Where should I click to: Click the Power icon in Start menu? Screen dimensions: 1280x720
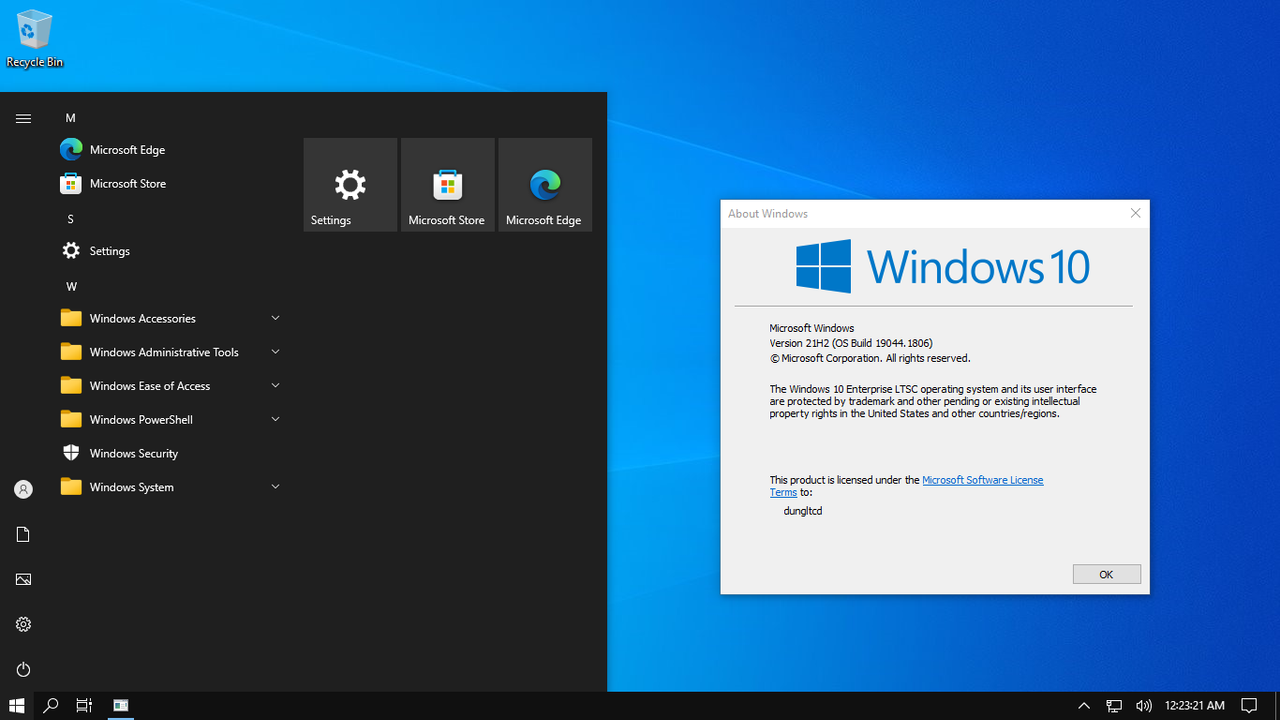(x=23, y=669)
